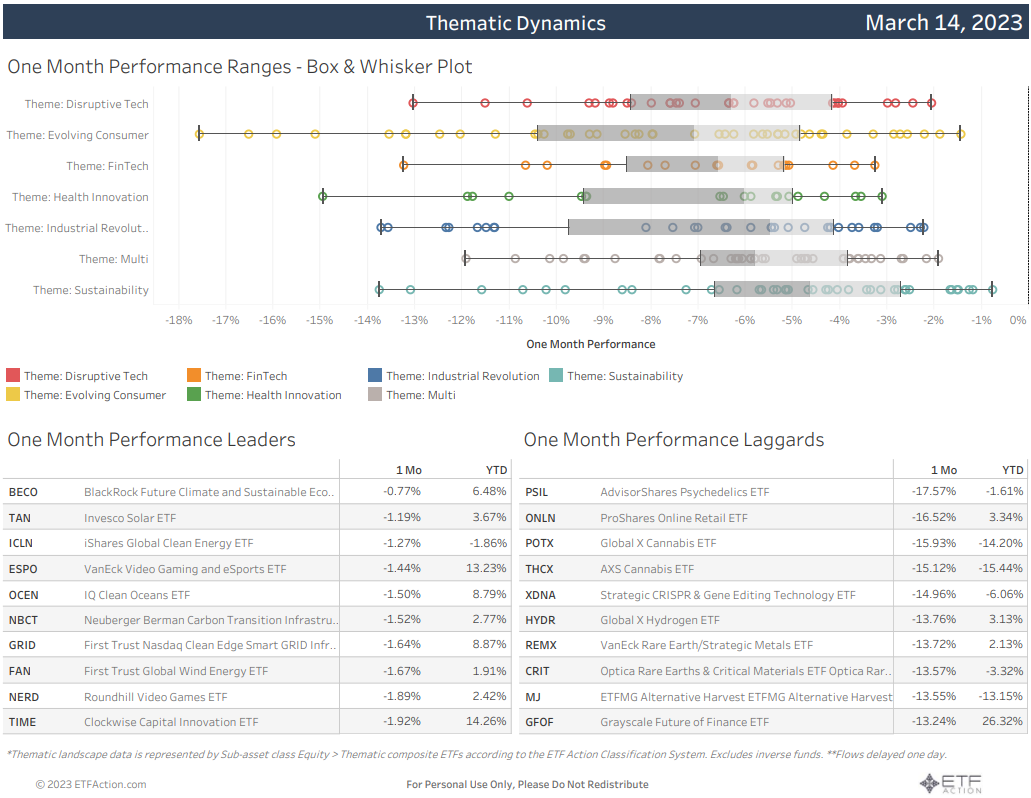Click the NBCT ticker in Leaders
Viewport: 1031px width, 798px height.
(23, 620)
